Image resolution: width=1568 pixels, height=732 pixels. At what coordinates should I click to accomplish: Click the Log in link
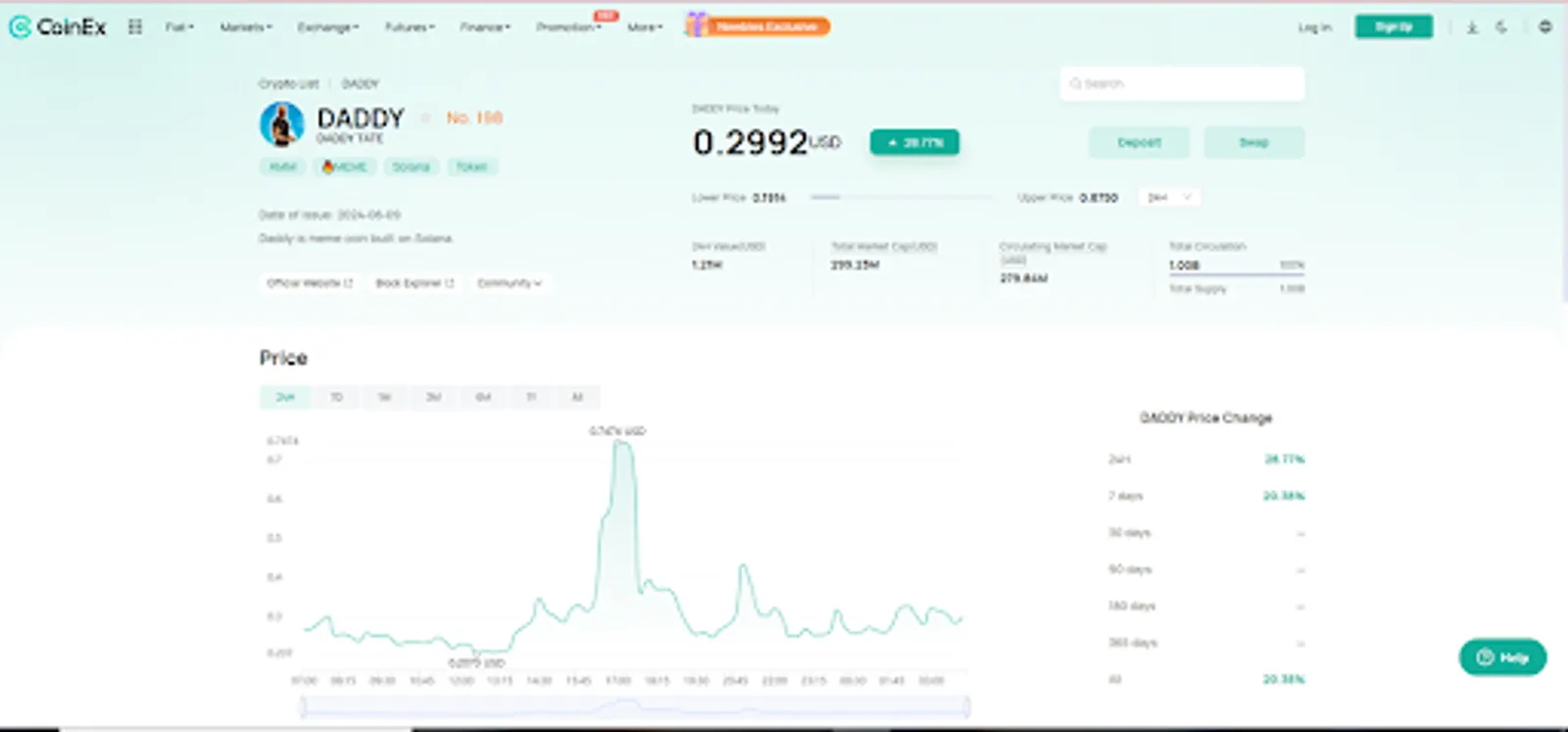pyautogui.click(x=1314, y=27)
